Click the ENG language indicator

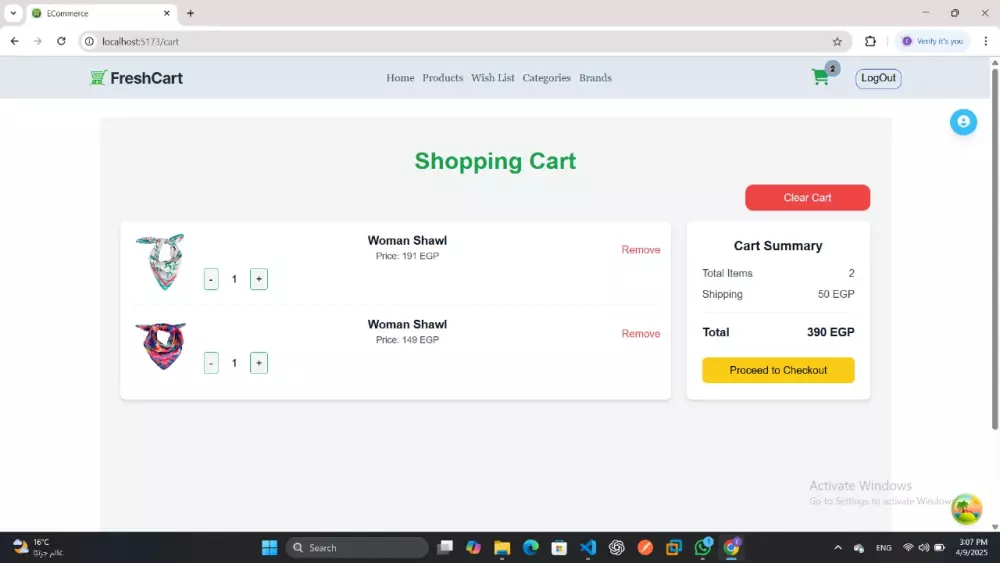pyautogui.click(x=883, y=548)
